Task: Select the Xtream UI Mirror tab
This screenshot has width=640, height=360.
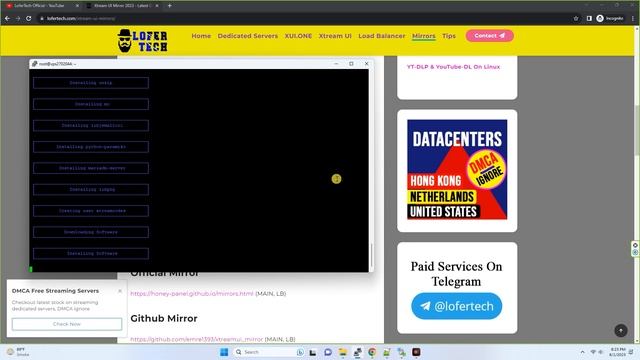Action: click(x=122, y=6)
